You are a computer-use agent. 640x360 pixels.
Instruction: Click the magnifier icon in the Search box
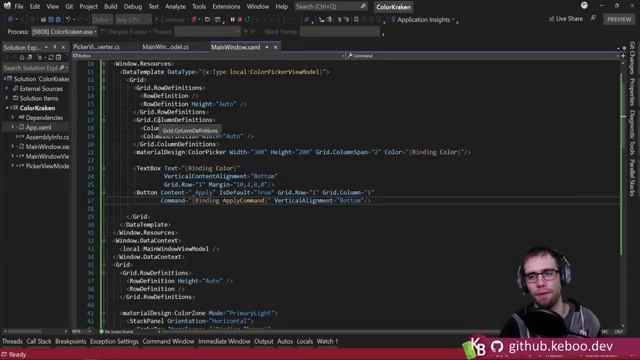(363, 6)
